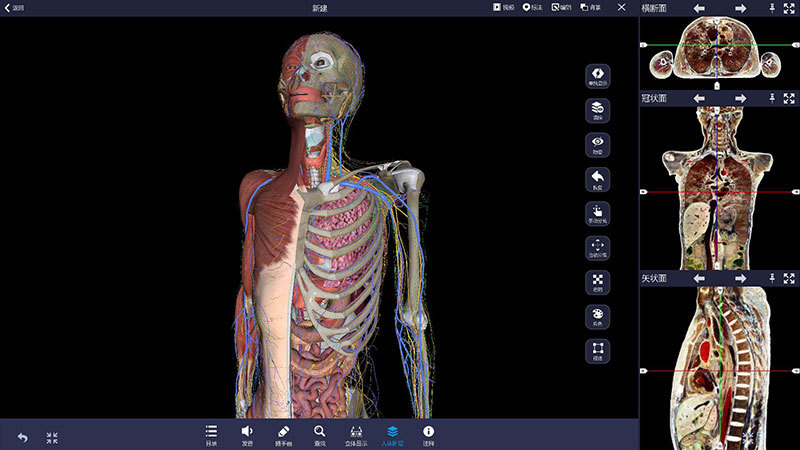The height and width of the screenshot is (450, 800).
Task: Open the blue layers panel icon
Action: point(392,436)
